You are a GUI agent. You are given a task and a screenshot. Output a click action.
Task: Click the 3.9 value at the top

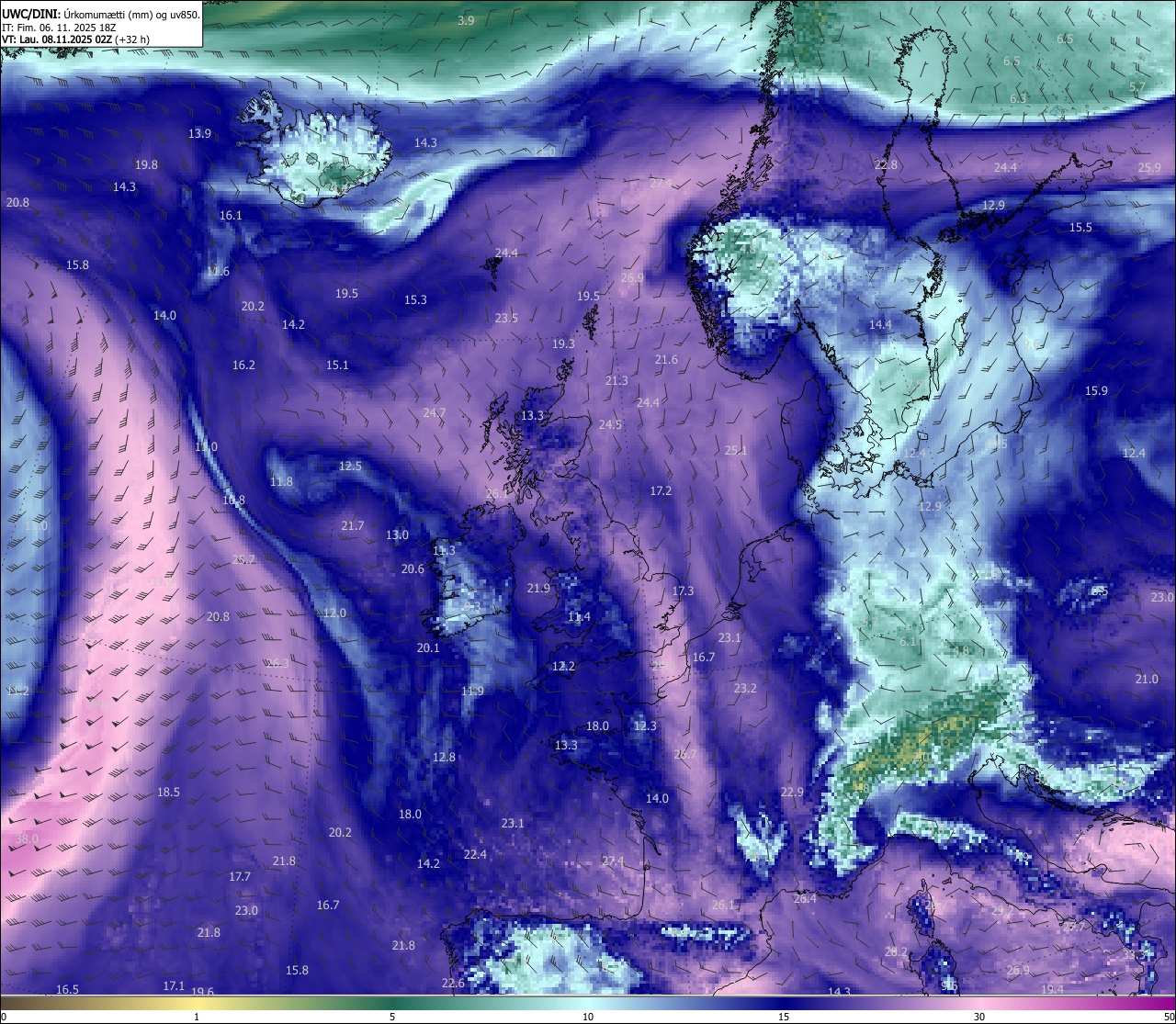[467, 20]
